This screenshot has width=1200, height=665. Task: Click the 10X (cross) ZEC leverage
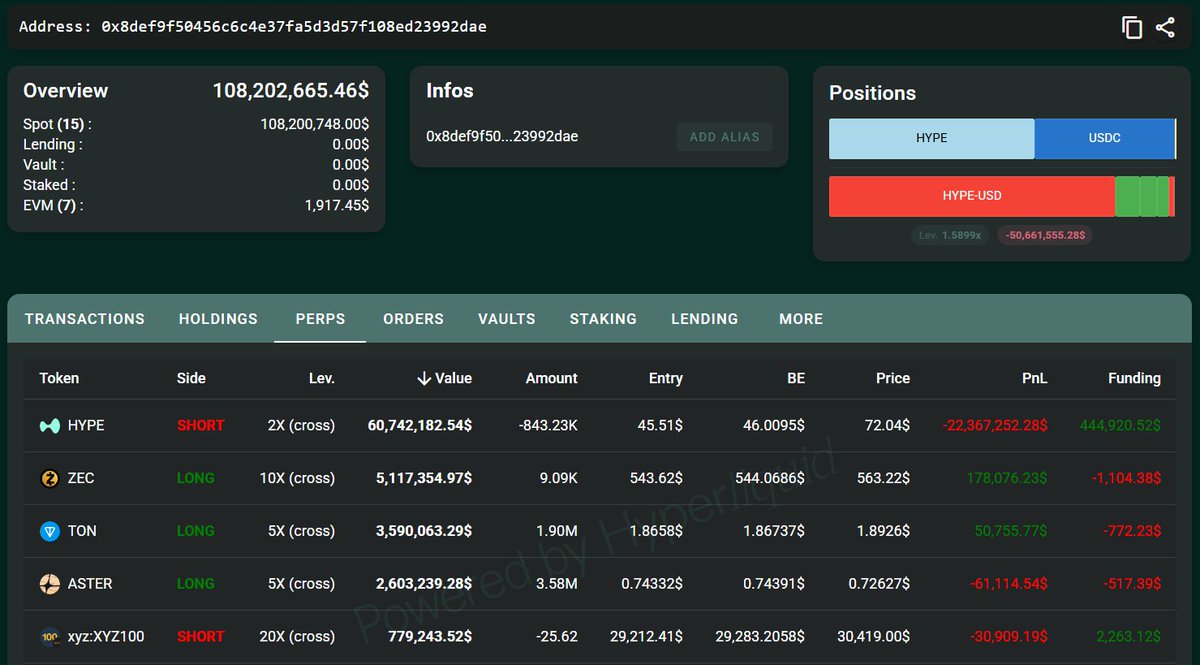click(x=297, y=479)
